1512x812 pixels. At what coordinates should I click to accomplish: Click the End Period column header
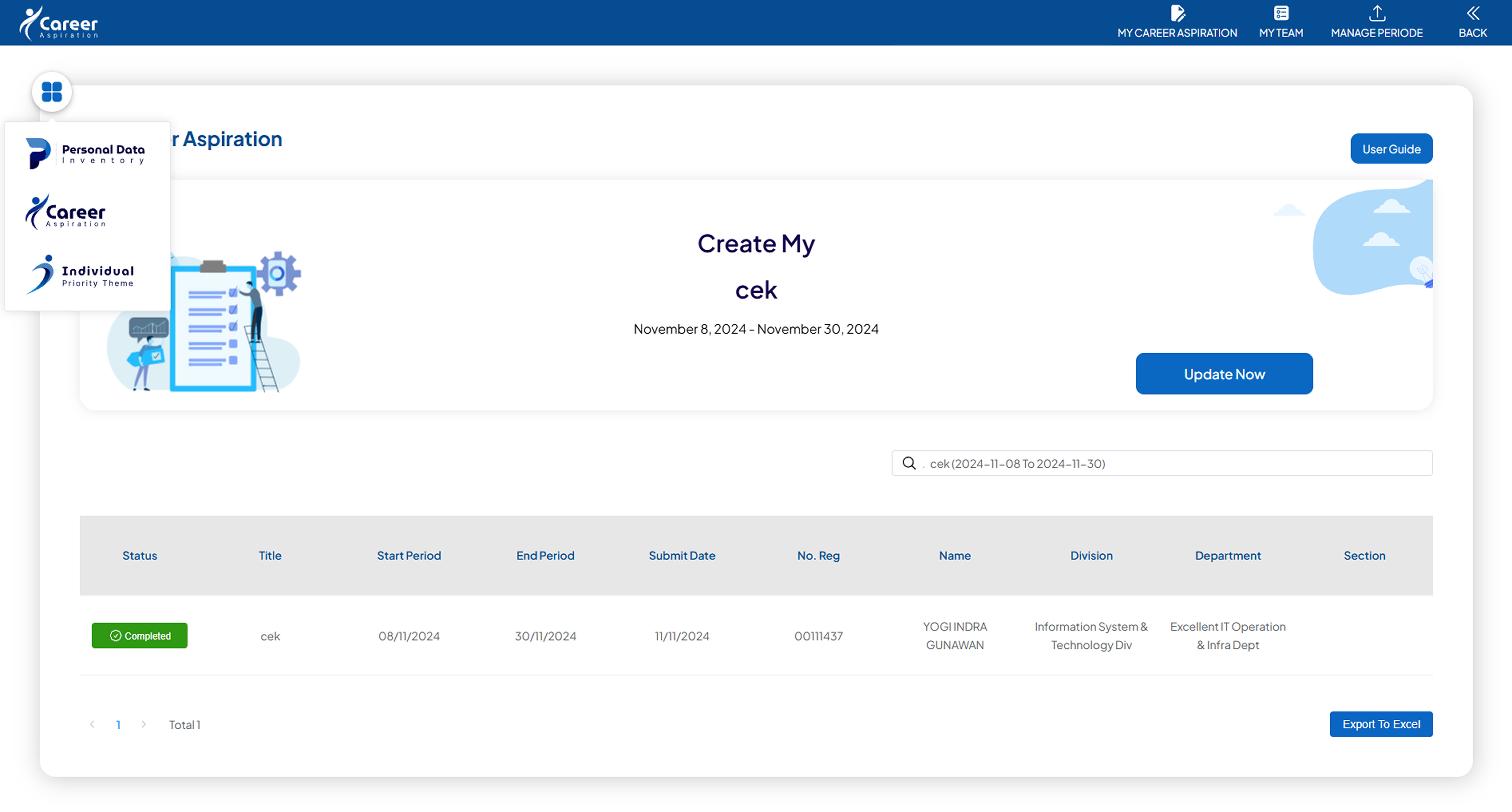[x=545, y=556]
